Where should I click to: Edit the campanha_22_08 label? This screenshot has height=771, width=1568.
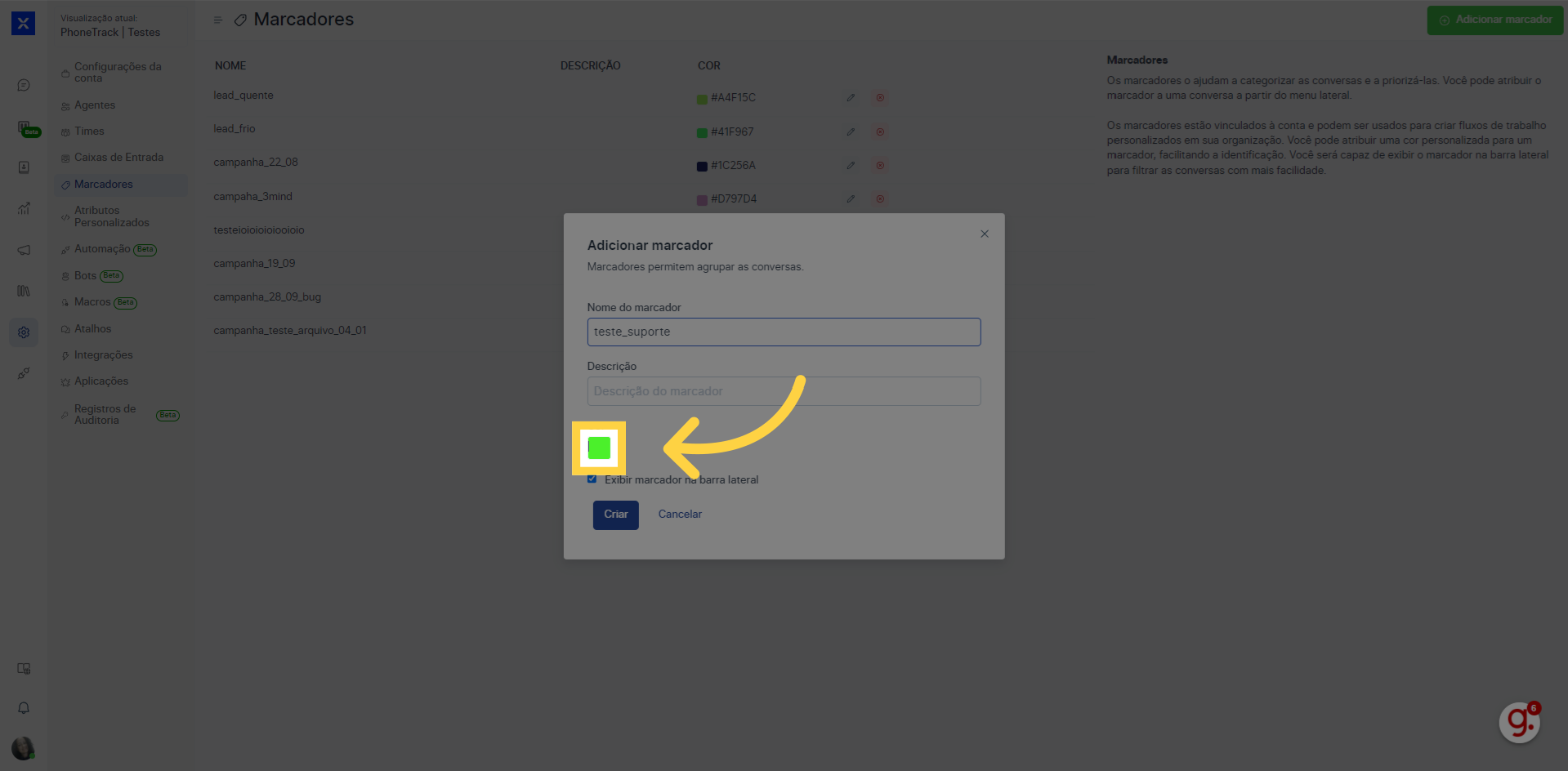(851, 165)
